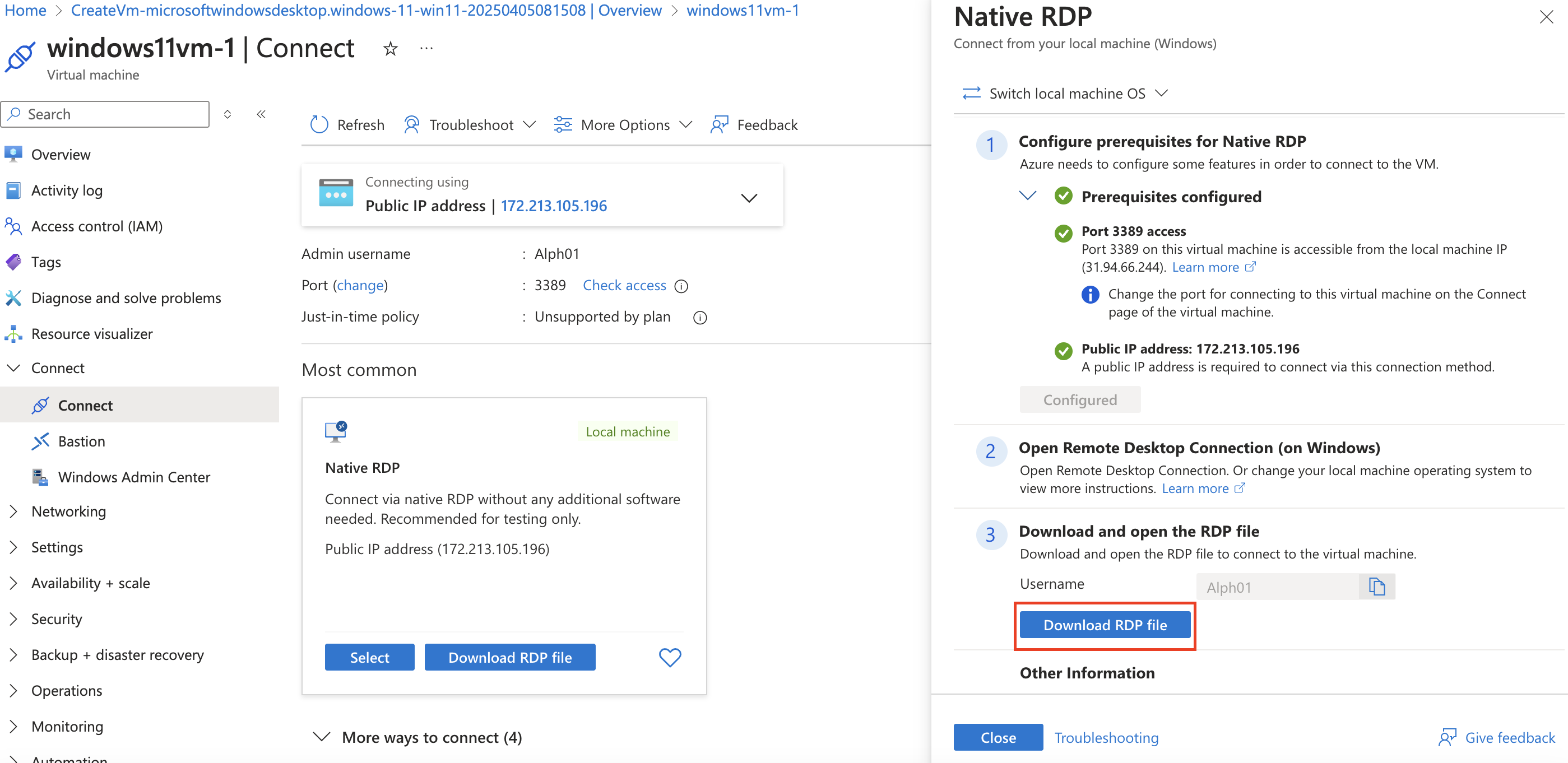Click the Connect plug icon in page header
1568x763 pixels.
pyautogui.click(x=20, y=56)
